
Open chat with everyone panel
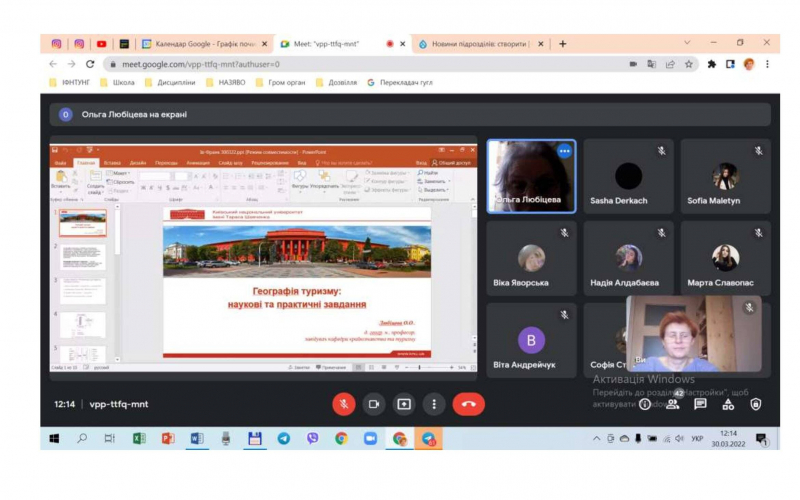[x=701, y=405]
